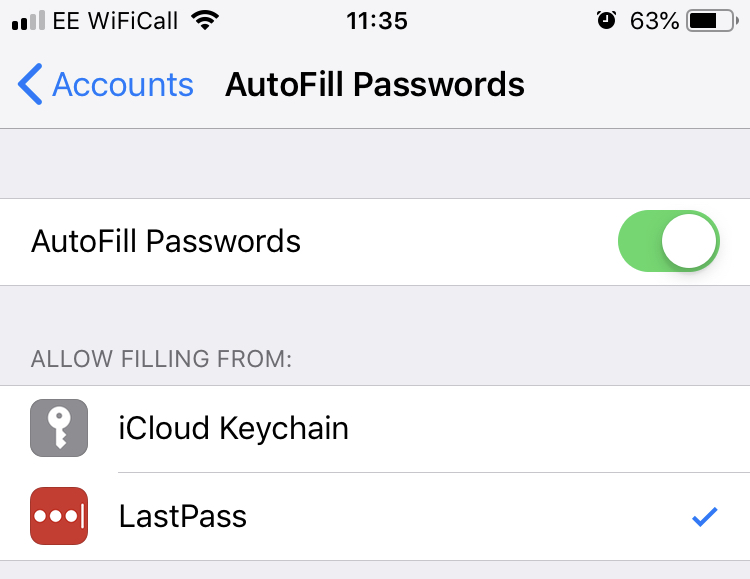
Task: Tap the cellular signal bars icon
Action: point(28,21)
